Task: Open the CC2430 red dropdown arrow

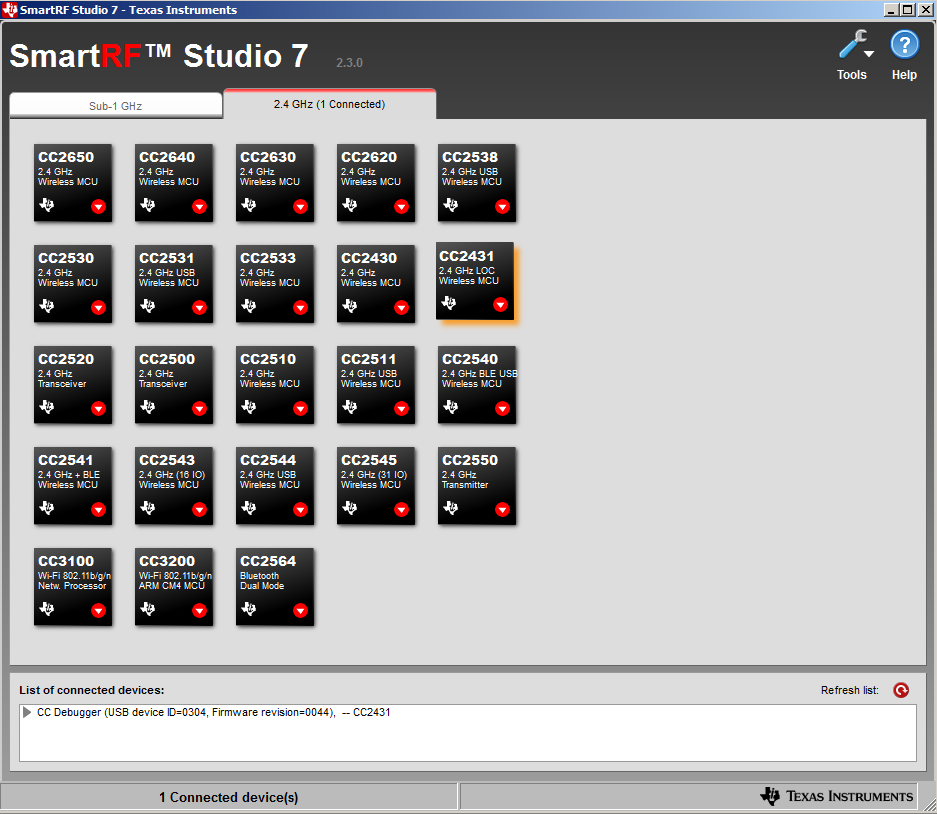Action: point(402,308)
